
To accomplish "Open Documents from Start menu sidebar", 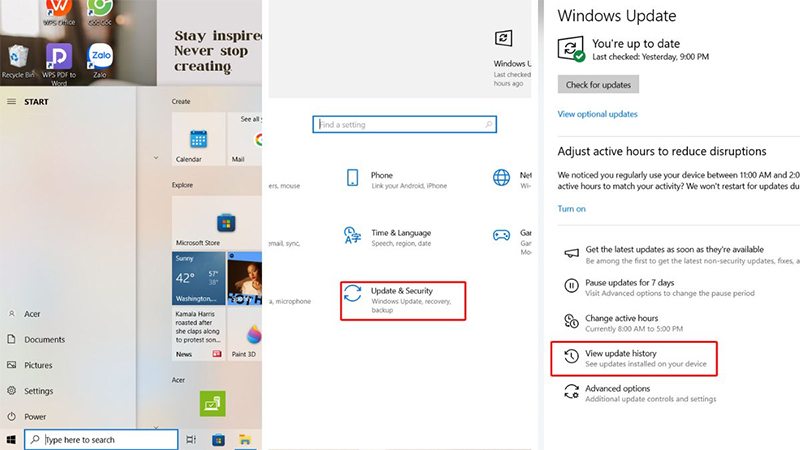I will click(x=44, y=339).
